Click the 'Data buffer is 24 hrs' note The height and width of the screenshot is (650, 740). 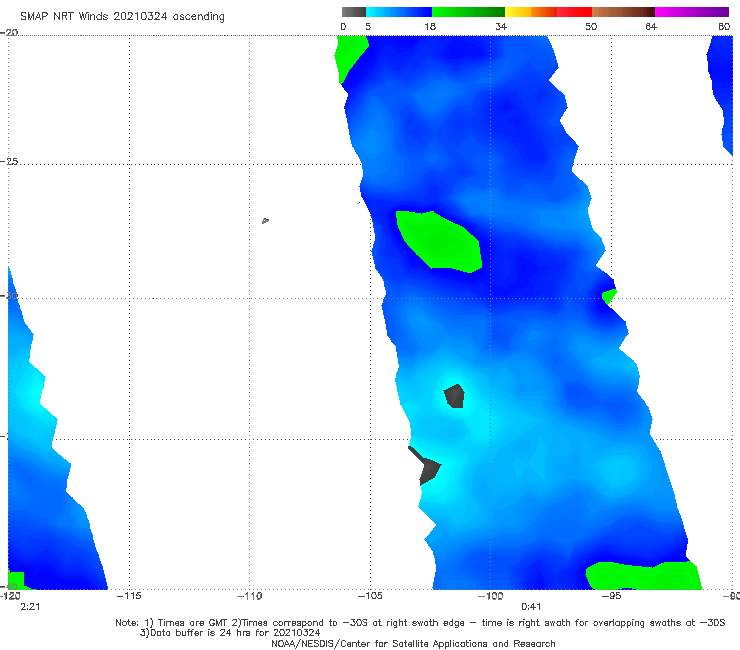tap(230, 633)
